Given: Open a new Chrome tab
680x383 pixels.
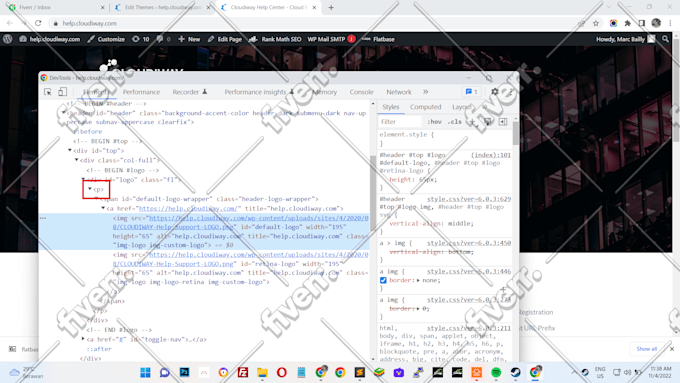Looking at the screenshot, I should [331, 7].
